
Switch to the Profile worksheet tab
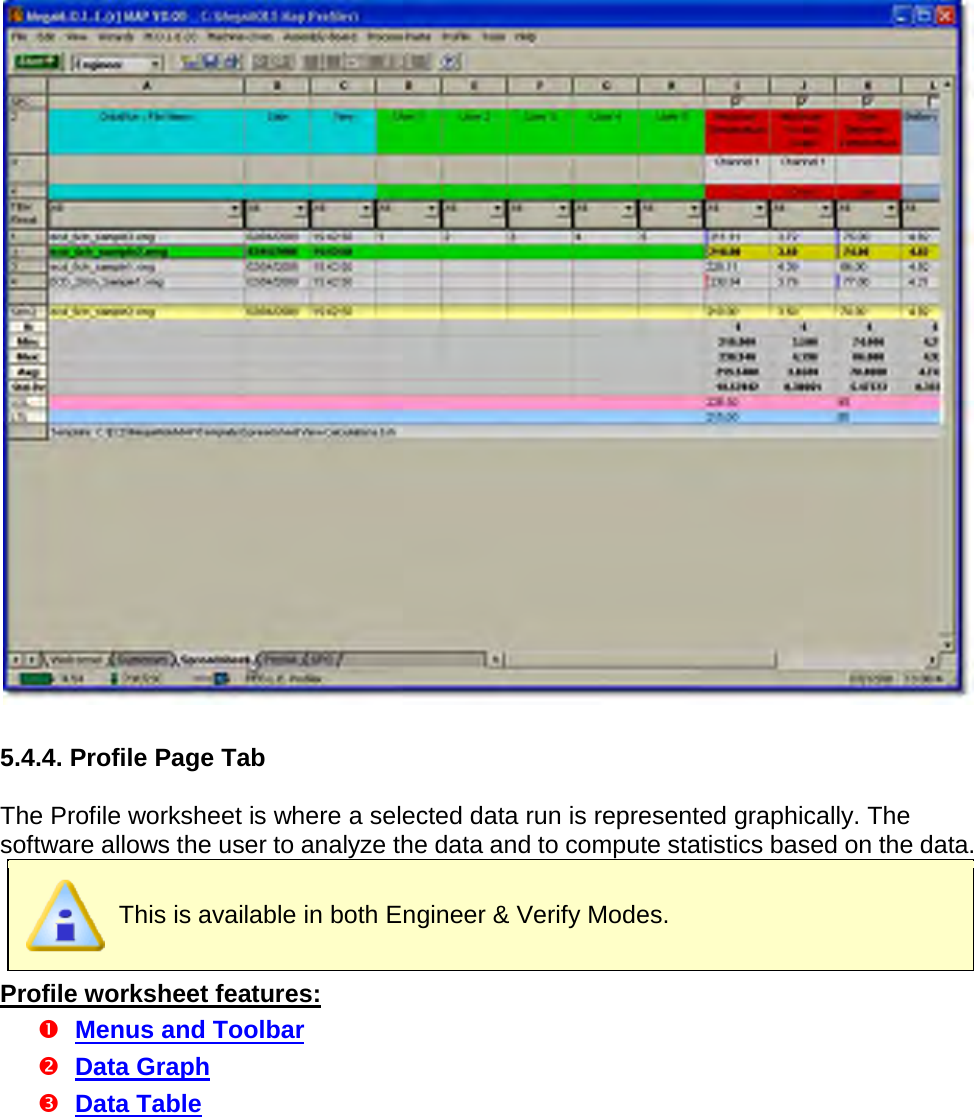(281, 660)
